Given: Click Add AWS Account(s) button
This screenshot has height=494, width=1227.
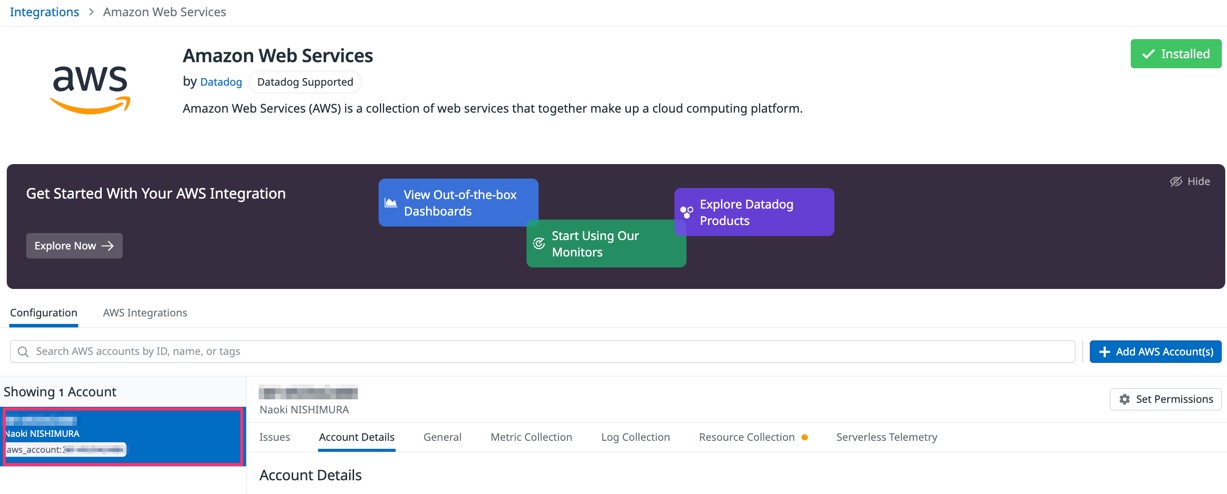Looking at the screenshot, I should 1155,351.
